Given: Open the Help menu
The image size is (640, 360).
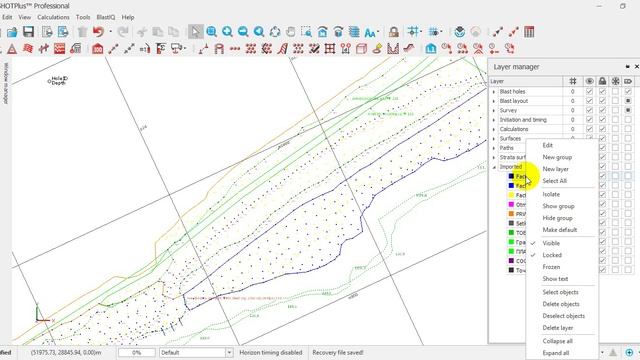Looking at the screenshot, I should click(128, 17).
